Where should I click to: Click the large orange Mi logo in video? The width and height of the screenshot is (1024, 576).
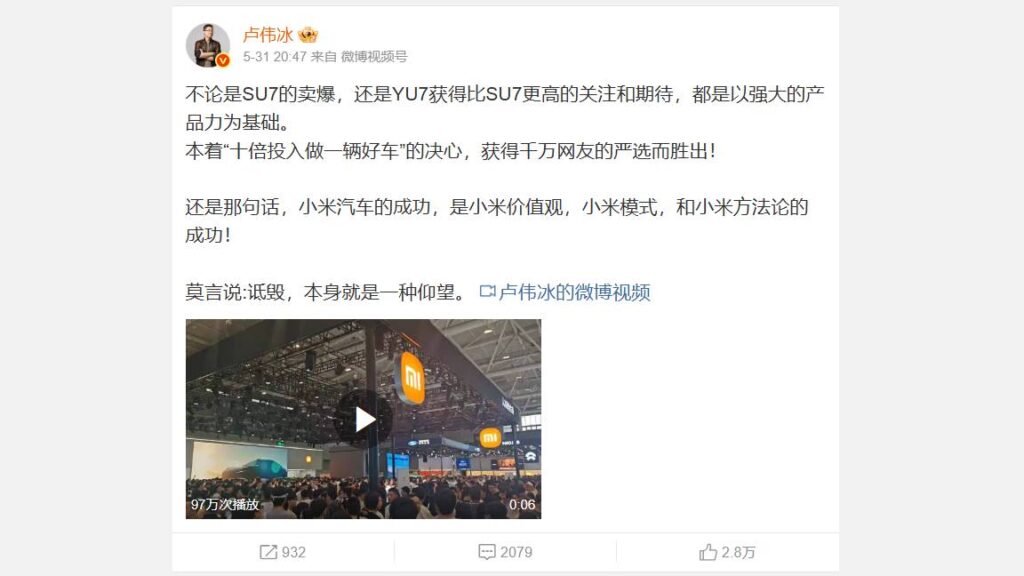pos(412,377)
